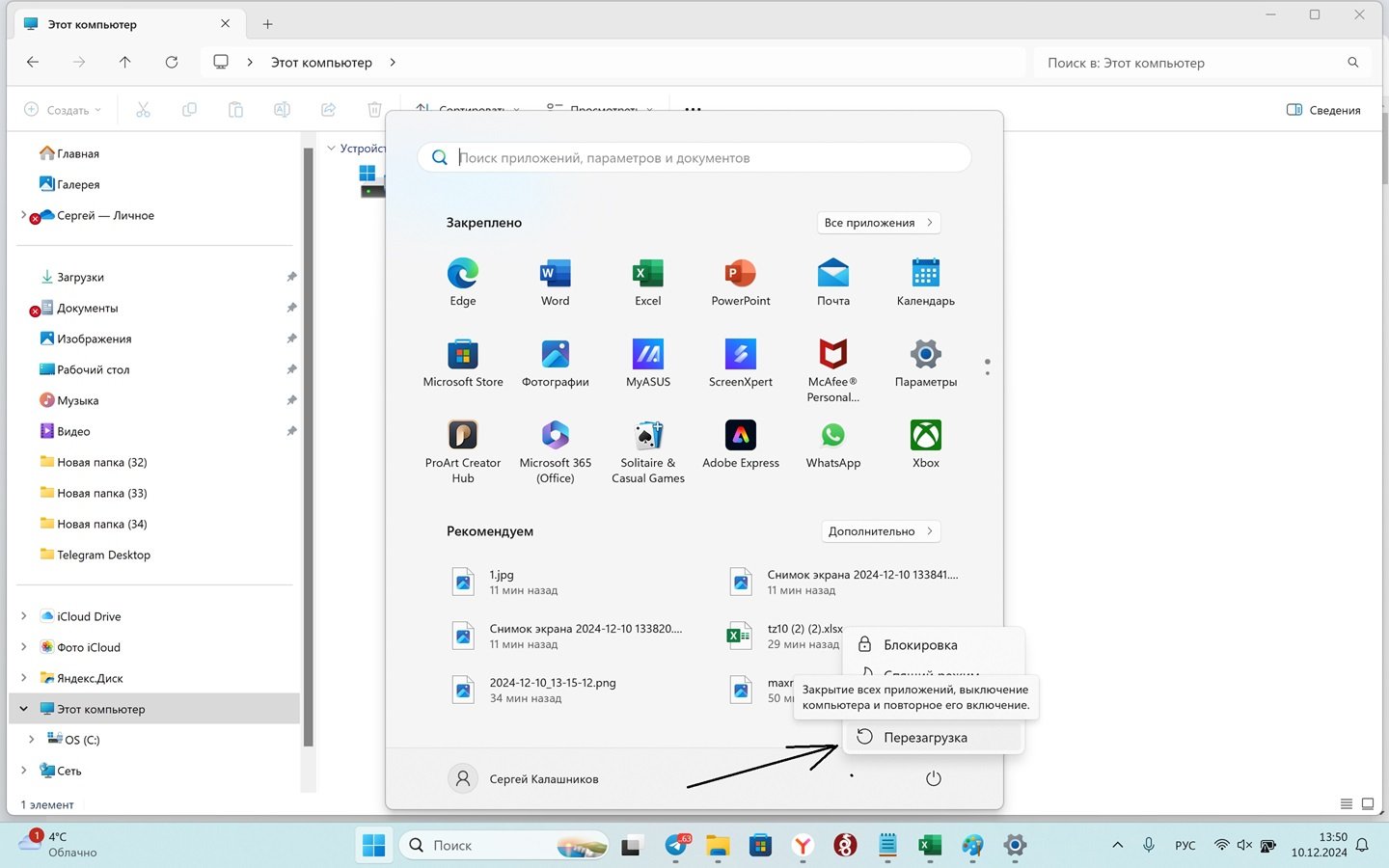Open Параметры settings app
1389x868 pixels.
coord(926,363)
